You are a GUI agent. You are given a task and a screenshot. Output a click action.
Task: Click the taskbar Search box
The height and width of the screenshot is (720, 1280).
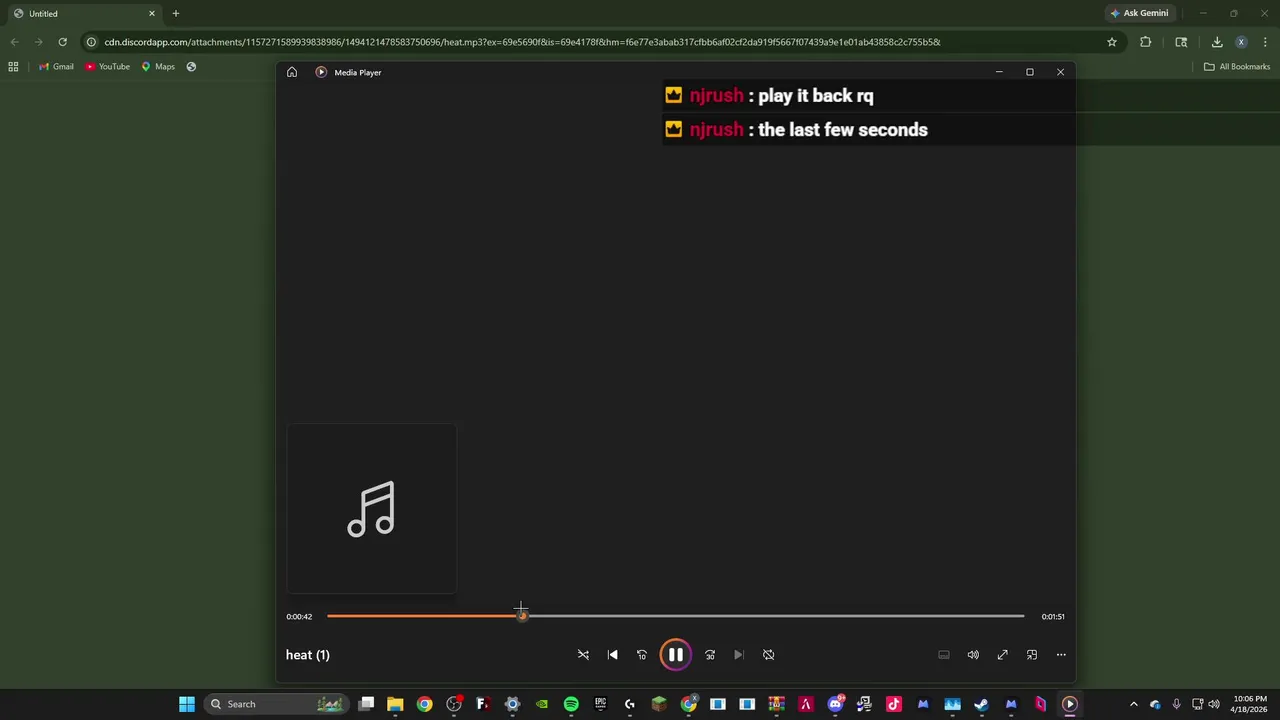pos(277,704)
